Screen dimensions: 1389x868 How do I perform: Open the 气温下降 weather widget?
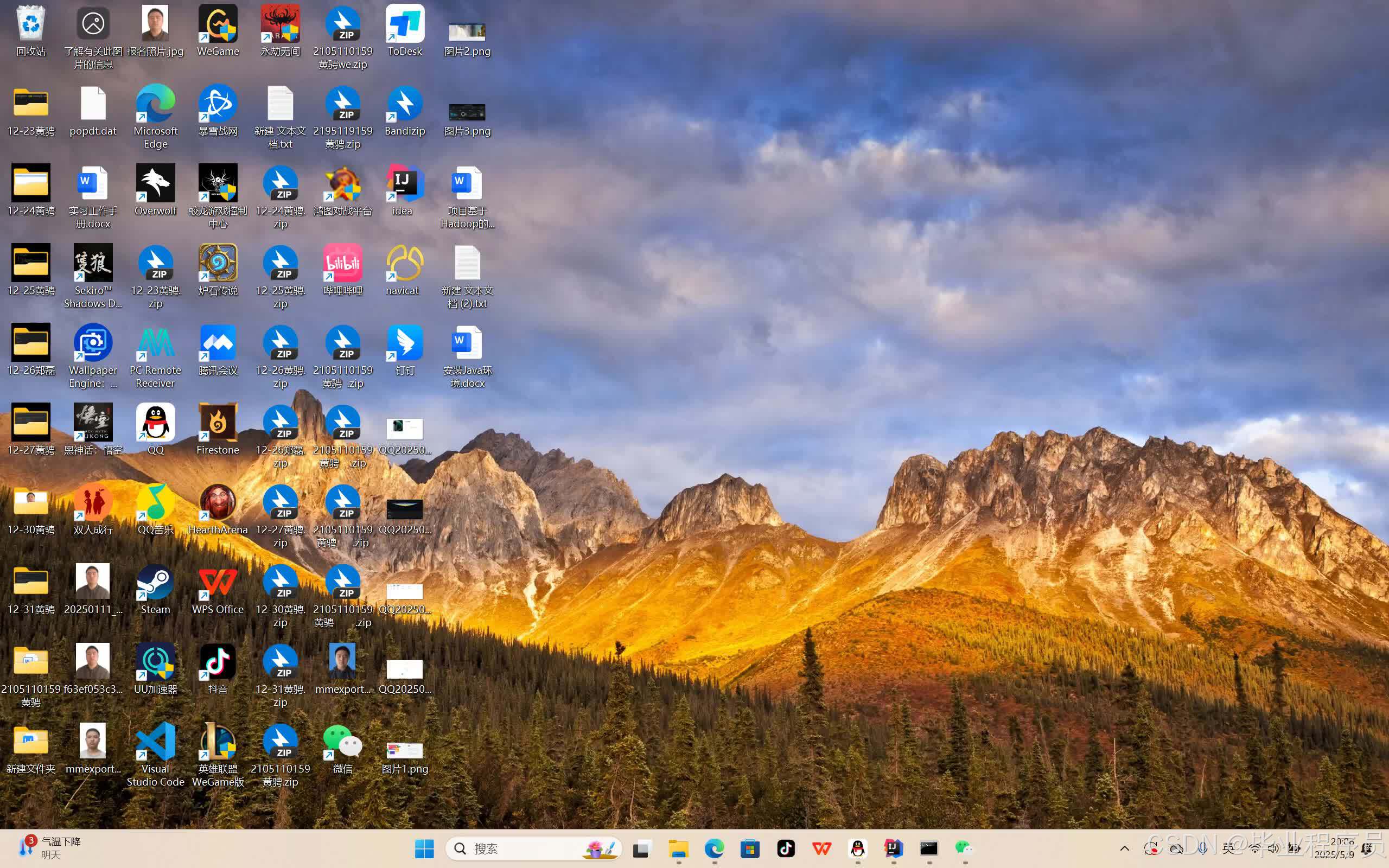[x=50, y=848]
